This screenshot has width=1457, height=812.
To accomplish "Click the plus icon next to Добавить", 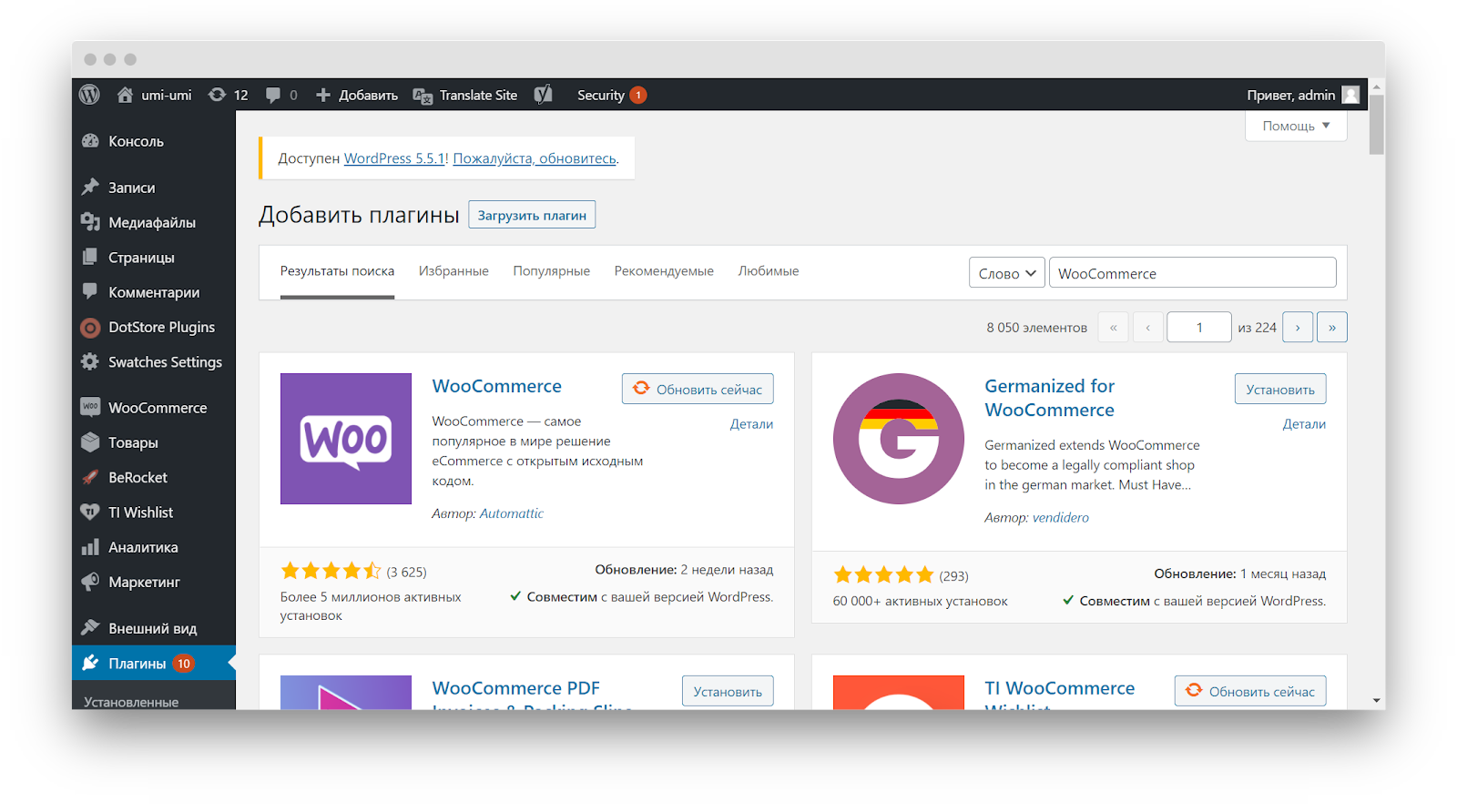I will [x=323, y=95].
